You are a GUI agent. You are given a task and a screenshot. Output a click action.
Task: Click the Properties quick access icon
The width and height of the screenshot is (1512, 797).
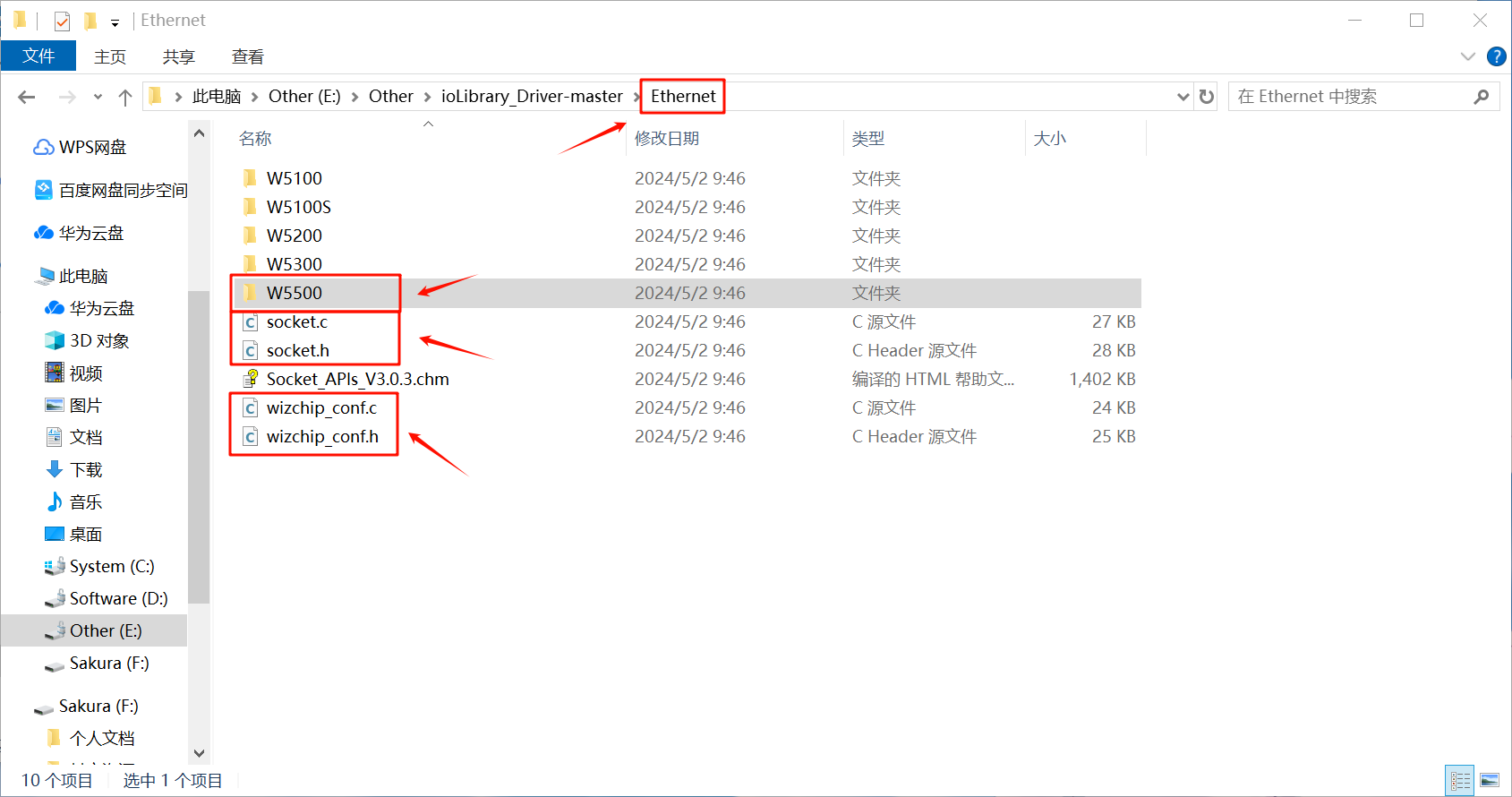62,21
